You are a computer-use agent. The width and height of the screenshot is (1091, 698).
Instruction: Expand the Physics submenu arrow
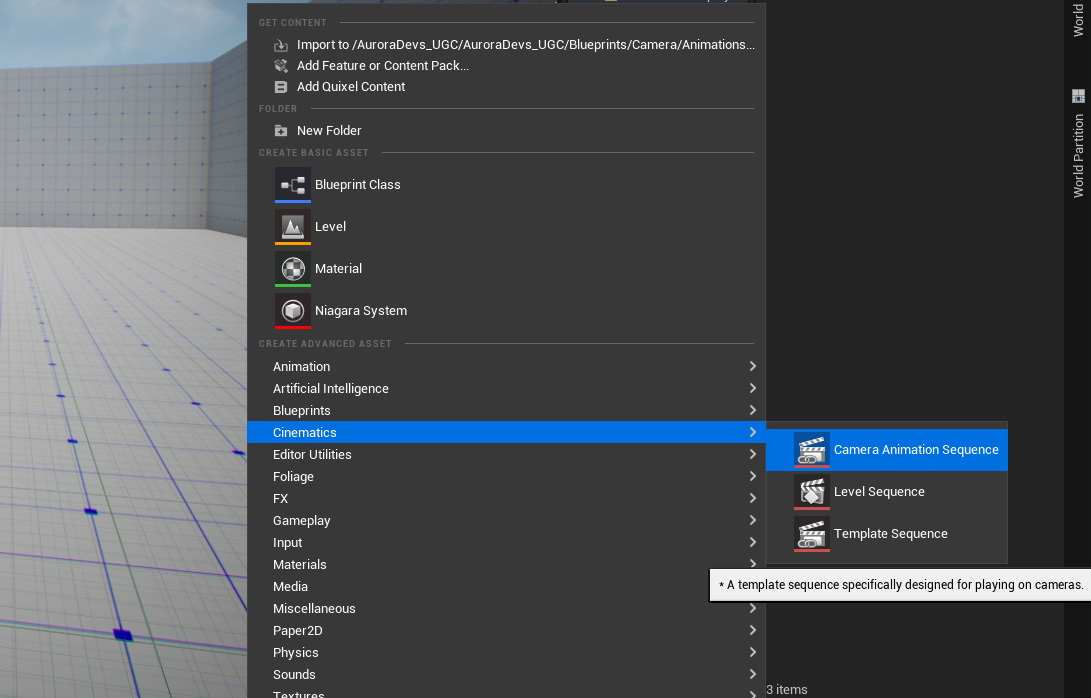pyautogui.click(x=752, y=653)
